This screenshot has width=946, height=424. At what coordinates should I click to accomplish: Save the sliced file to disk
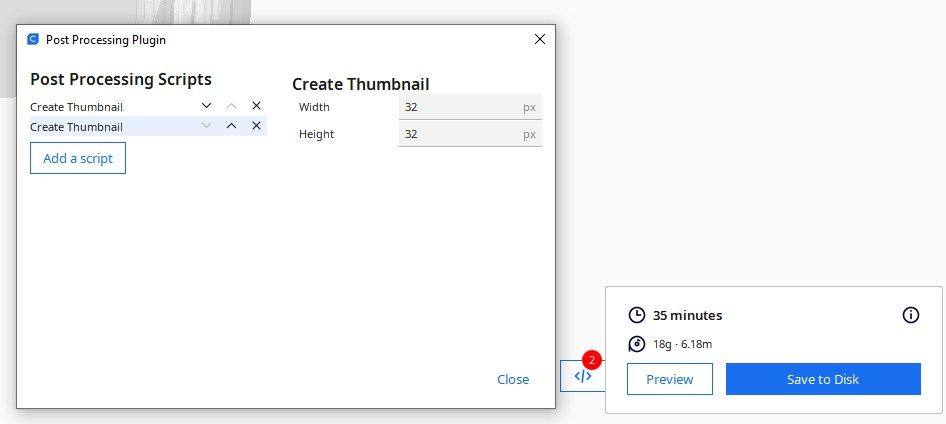[x=822, y=379]
